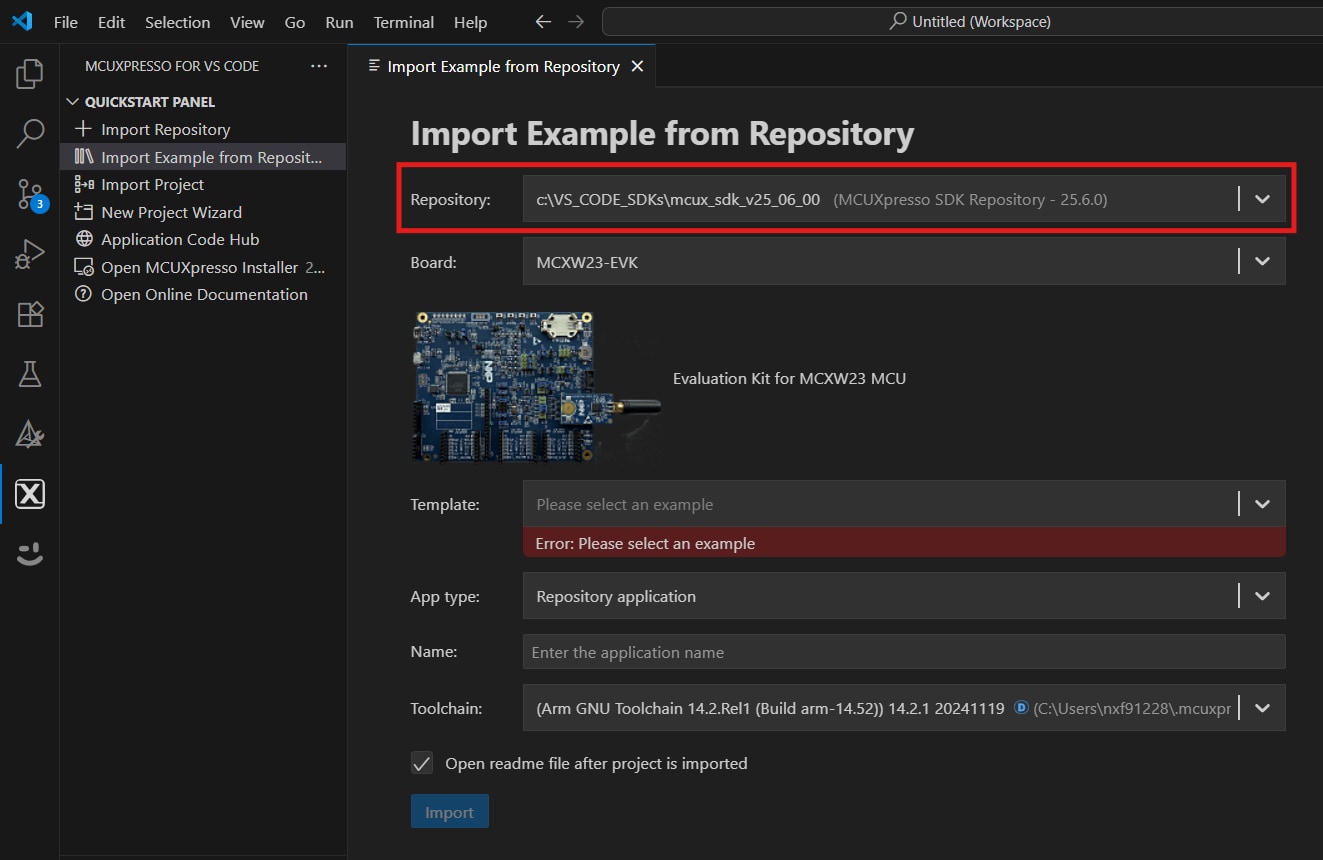The image size is (1323, 860).
Task: Uncheck Open readme file after import
Action: click(x=422, y=763)
